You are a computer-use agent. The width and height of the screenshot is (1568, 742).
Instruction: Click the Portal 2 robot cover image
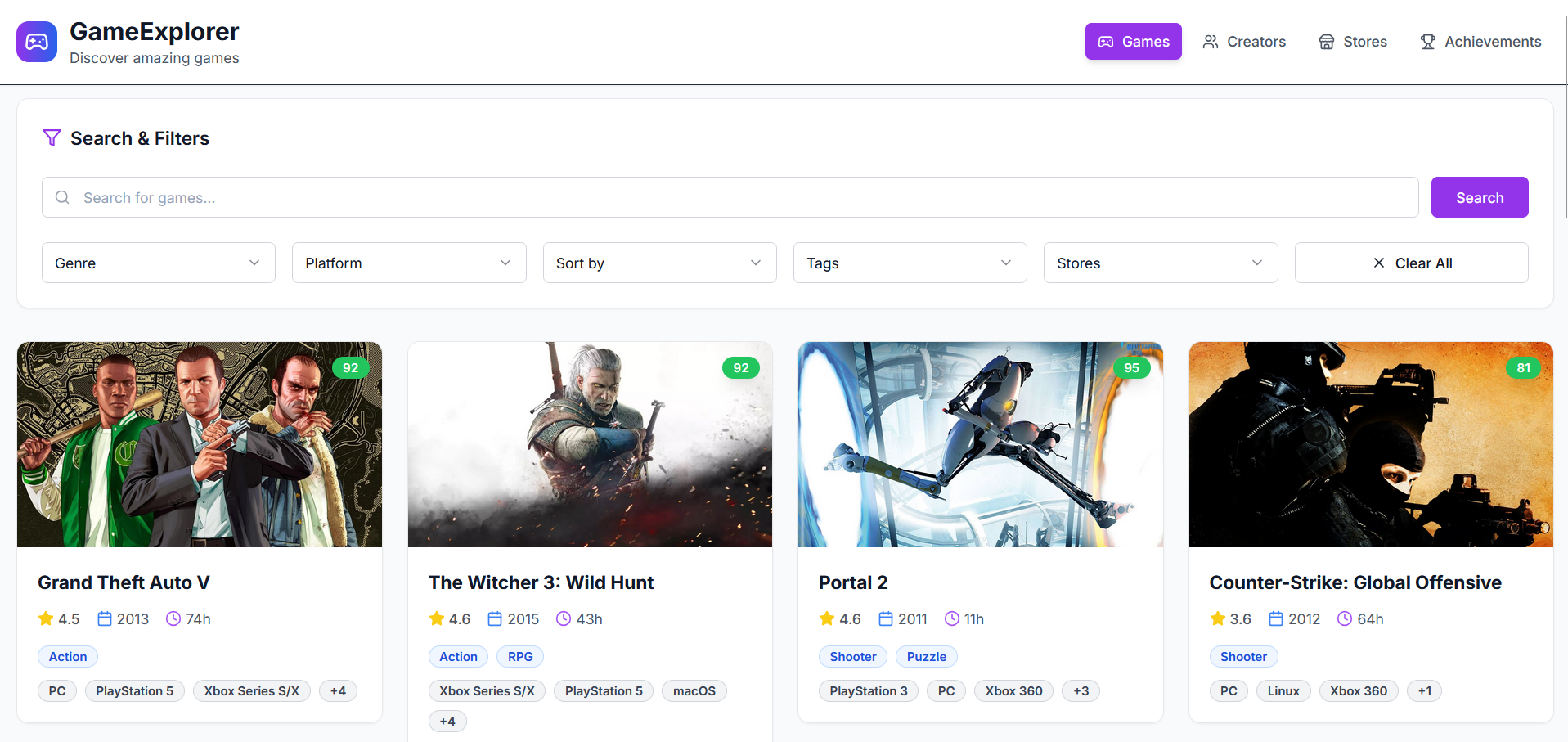pos(981,444)
